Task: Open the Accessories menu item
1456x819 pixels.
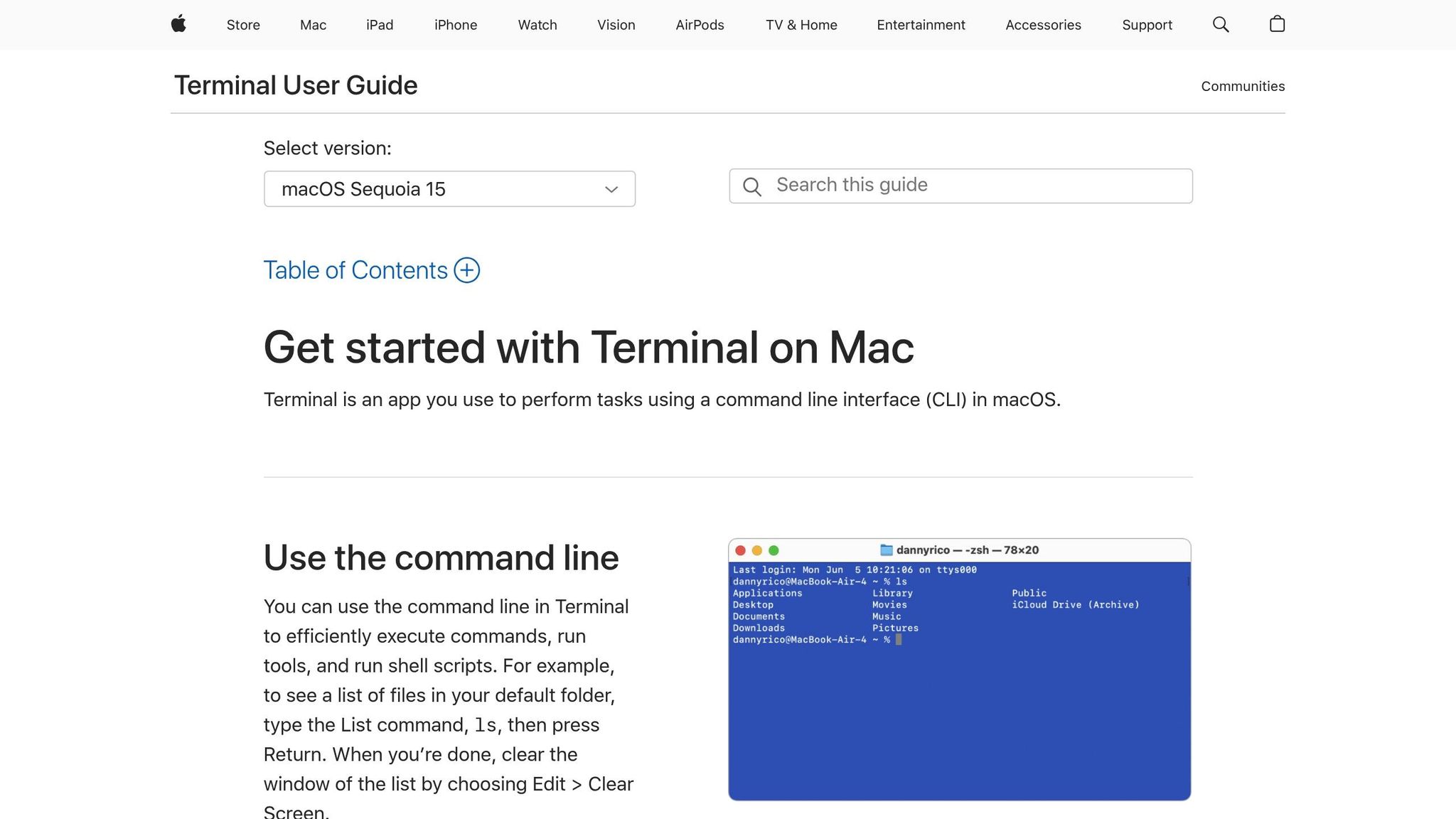Action: [x=1043, y=25]
